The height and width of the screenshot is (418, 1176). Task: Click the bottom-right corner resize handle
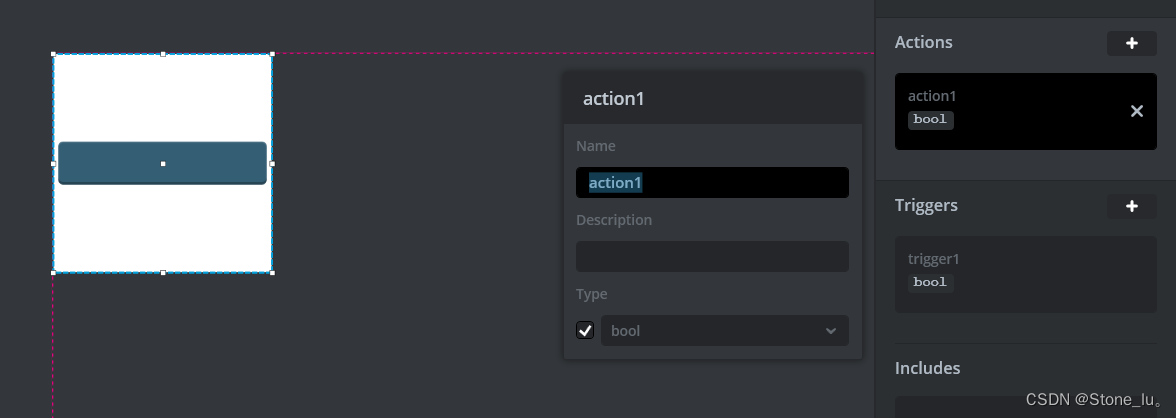coord(272,272)
